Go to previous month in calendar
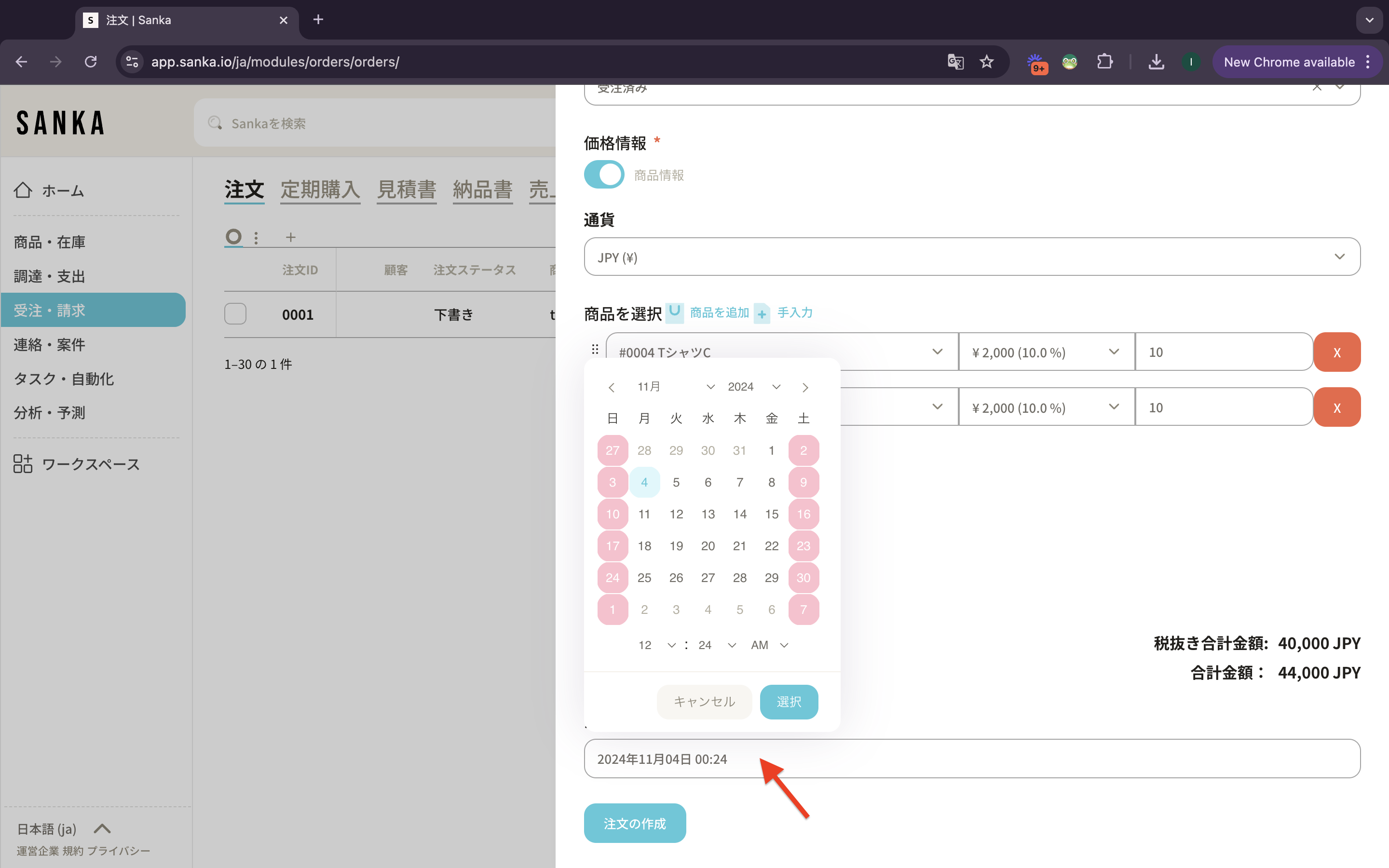1389x868 pixels. point(611,388)
